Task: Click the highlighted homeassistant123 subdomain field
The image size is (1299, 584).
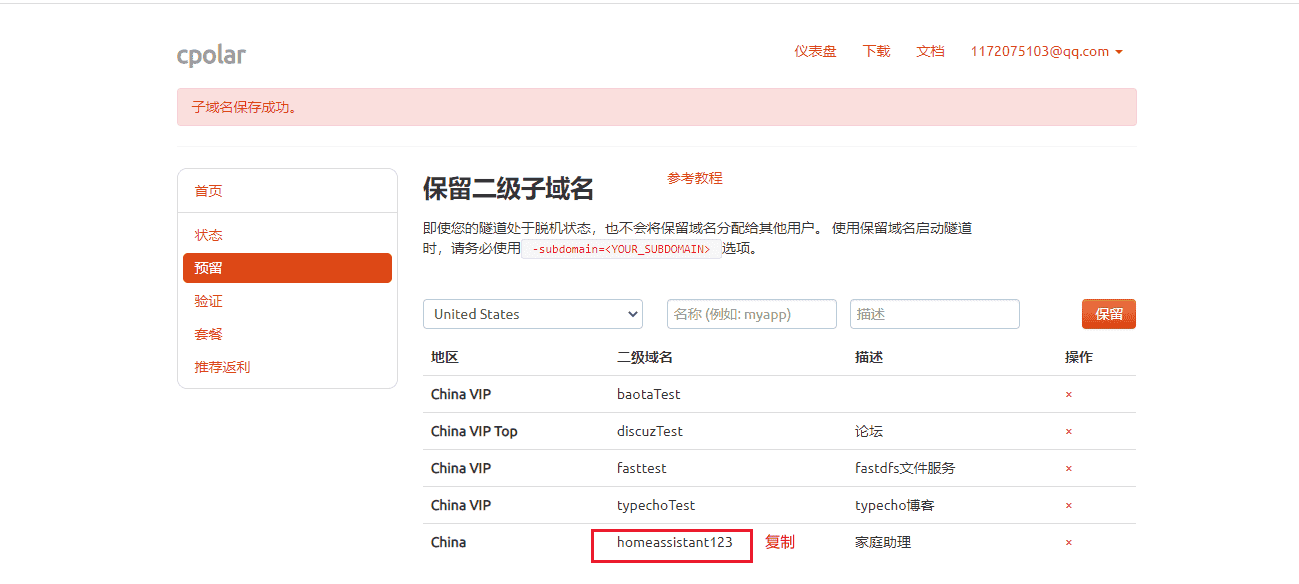Action: pyautogui.click(x=671, y=545)
